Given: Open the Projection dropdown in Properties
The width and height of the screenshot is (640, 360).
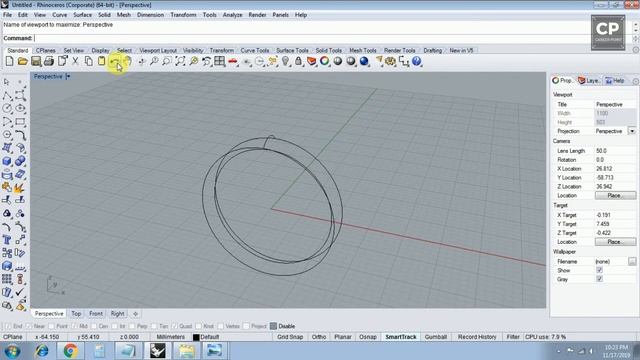Looking at the screenshot, I should pos(632,131).
